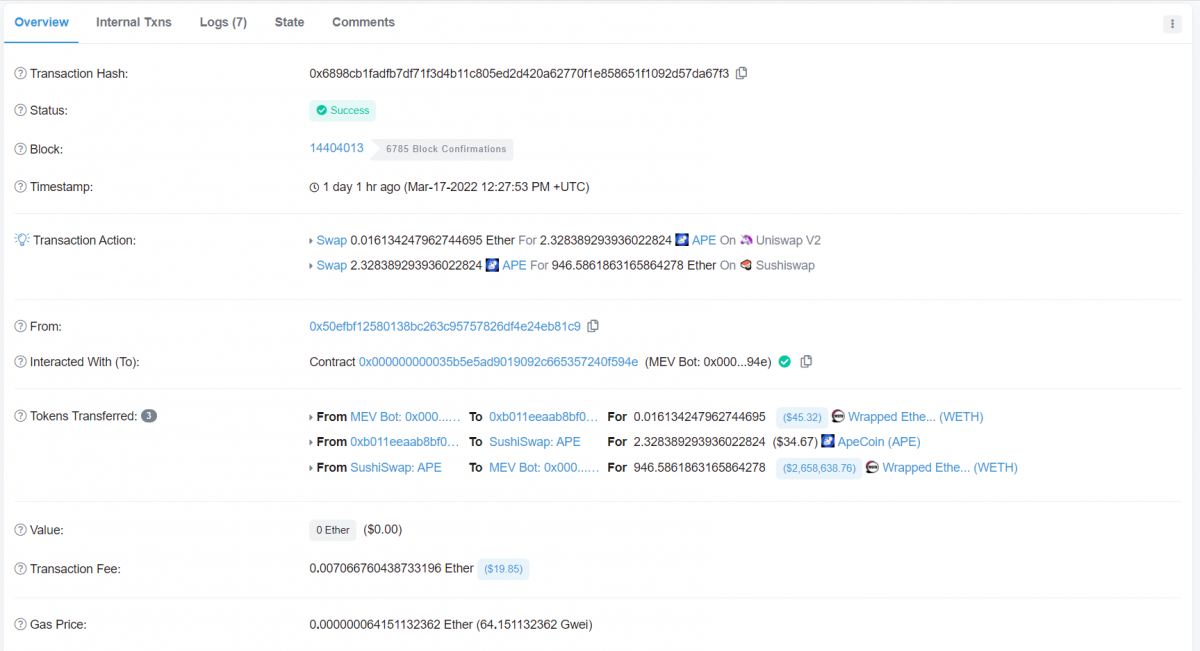The height and width of the screenshot is (651, 1200).
Task: Switch to the State tab
Action: tap(289, 22)
